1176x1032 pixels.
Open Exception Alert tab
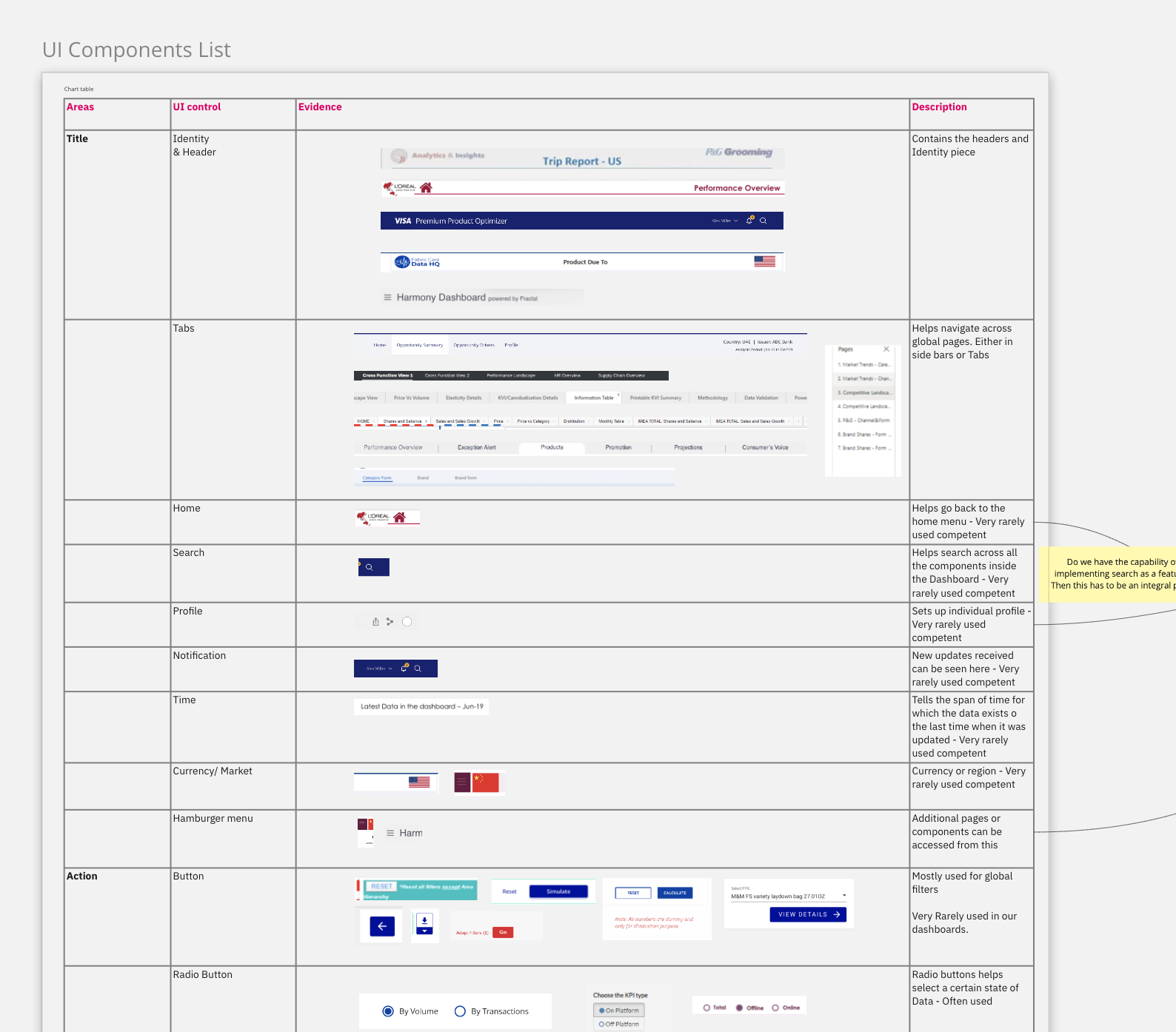476,448
